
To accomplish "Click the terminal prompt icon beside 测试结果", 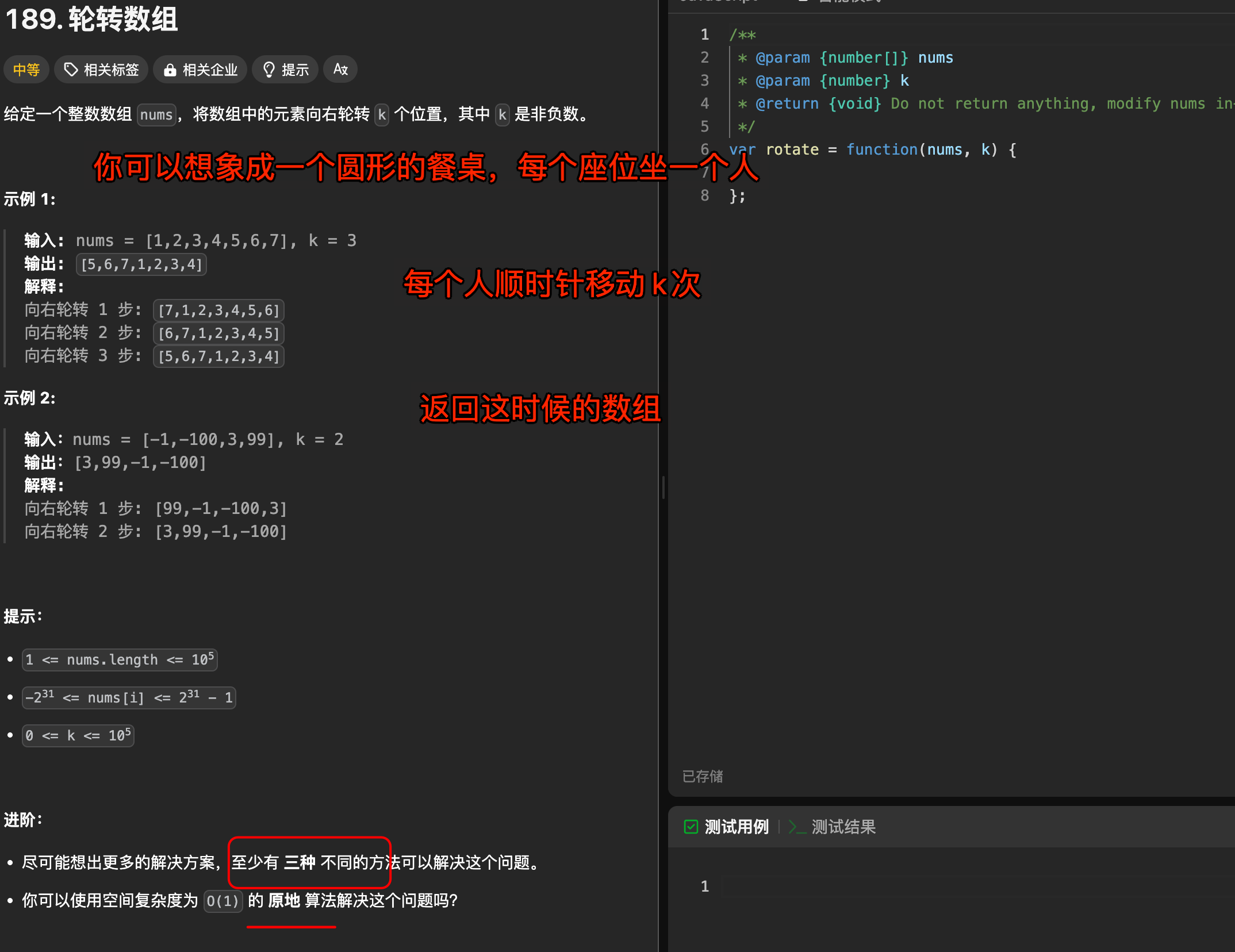I will click(x=797, y=827).
